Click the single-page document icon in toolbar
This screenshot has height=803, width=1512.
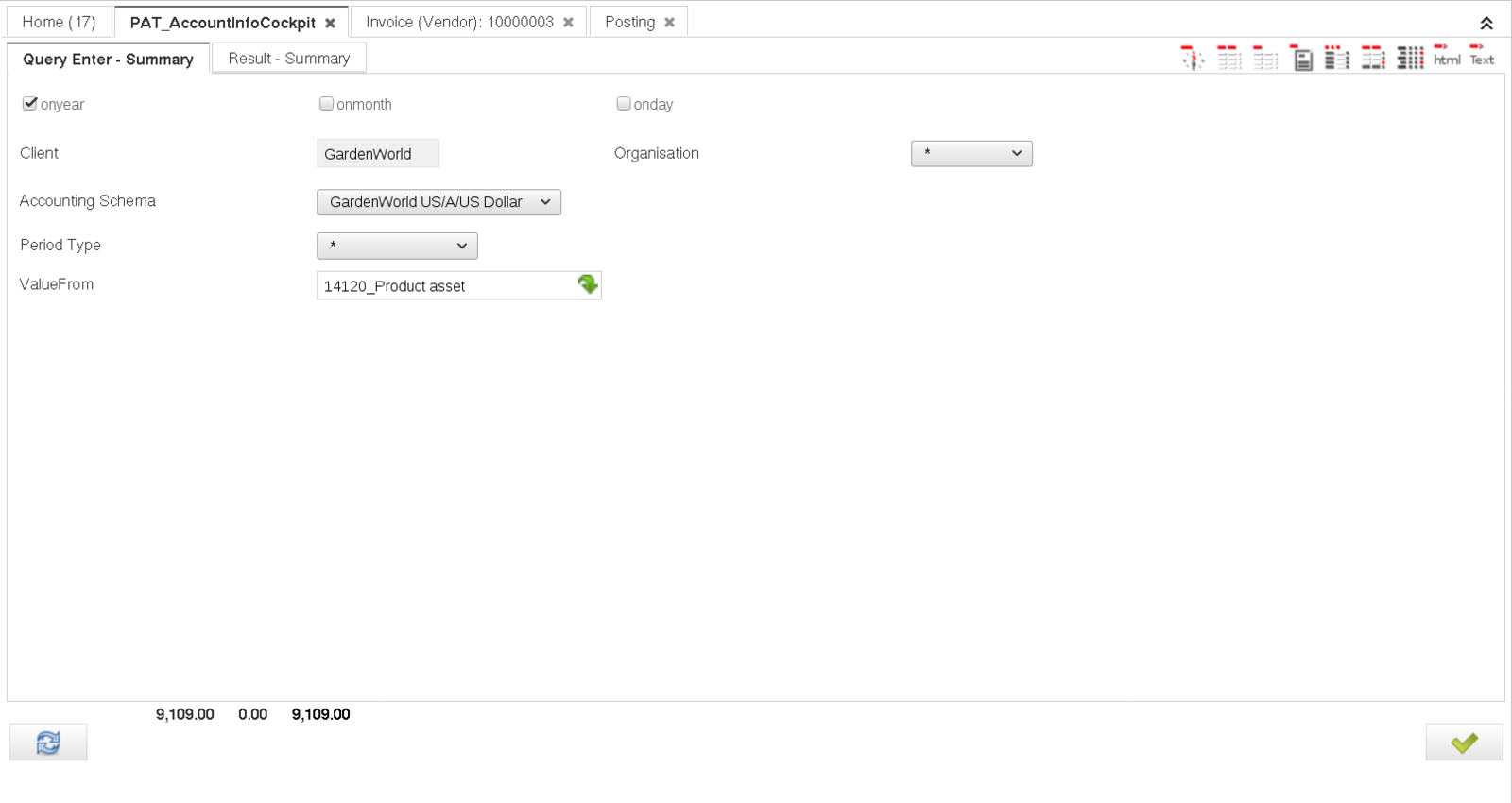click(x=1302, y=59)
